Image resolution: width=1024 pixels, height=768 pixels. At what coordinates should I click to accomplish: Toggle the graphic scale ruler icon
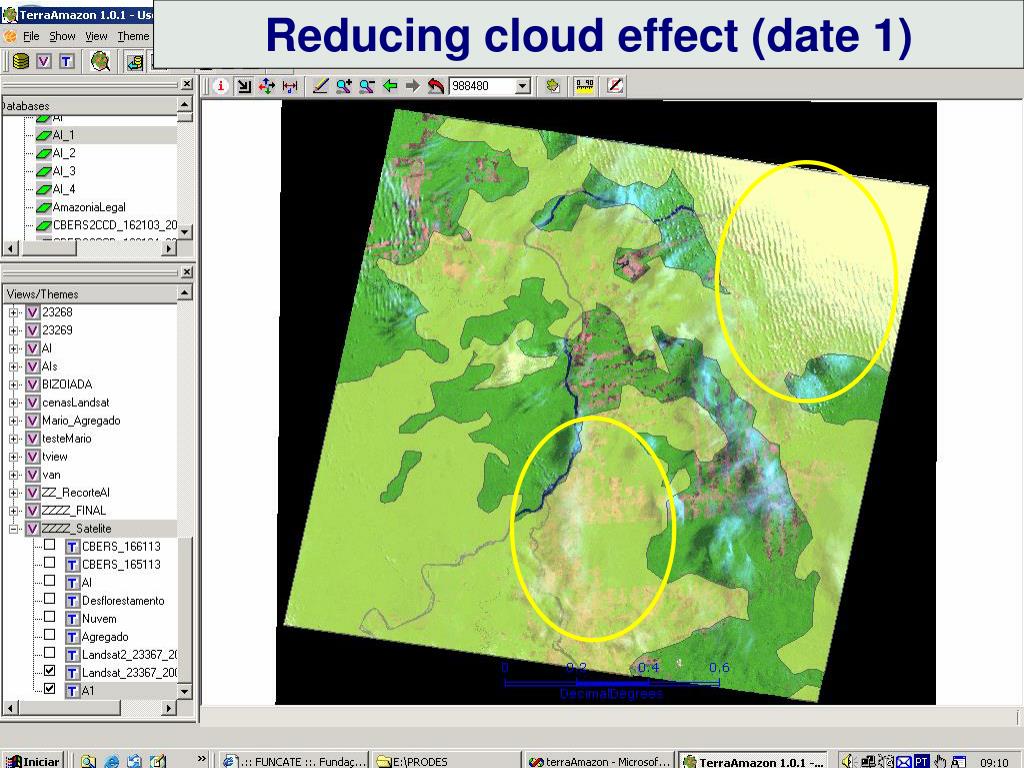(584, 86)
